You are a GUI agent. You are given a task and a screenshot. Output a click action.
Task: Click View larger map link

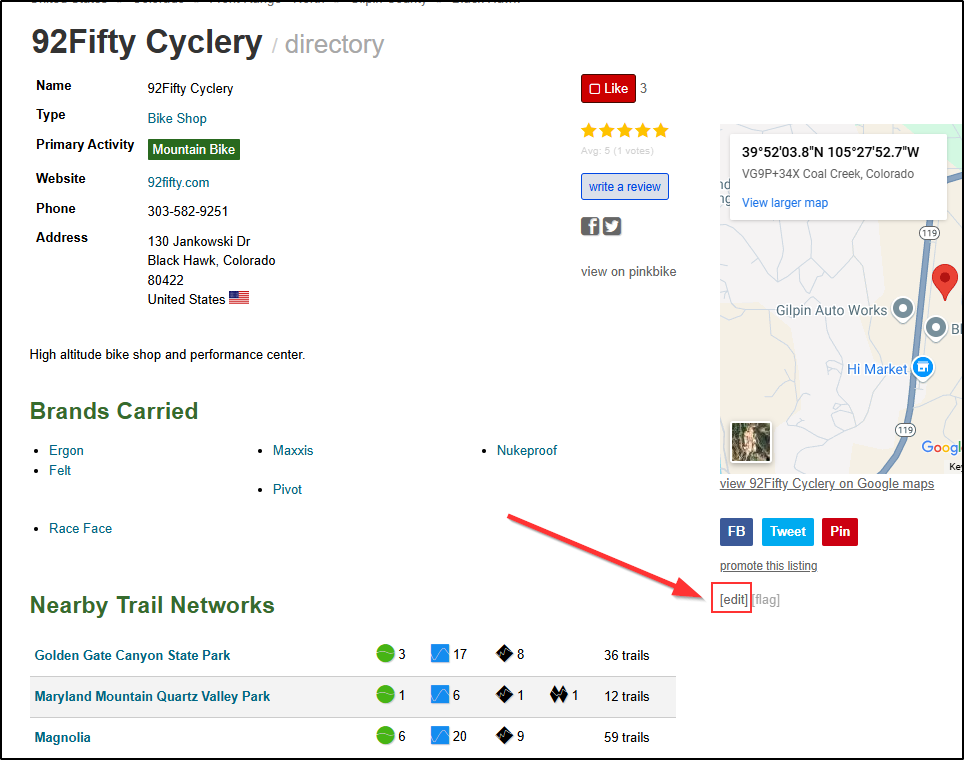784,203
